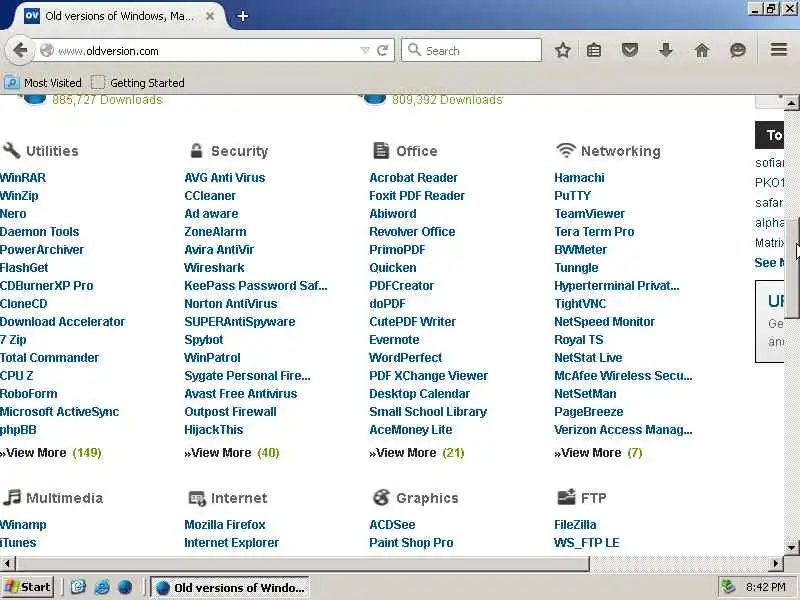
Task: Bookmark this page with the star icon
Action: (x=562, y=51)
